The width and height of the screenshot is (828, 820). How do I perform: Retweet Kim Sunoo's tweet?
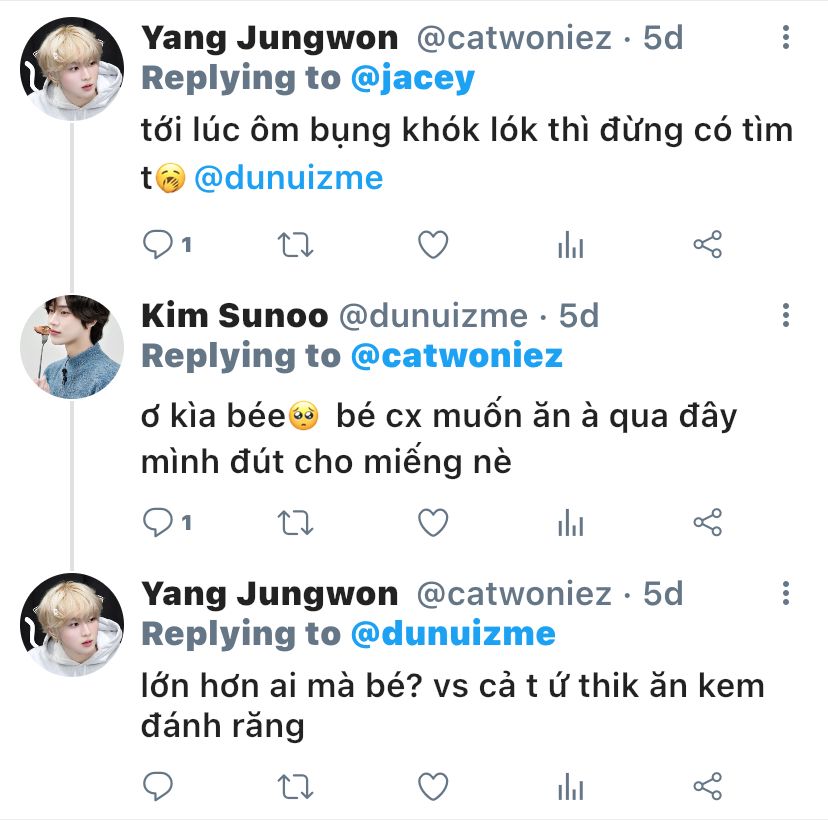[296, 522]
